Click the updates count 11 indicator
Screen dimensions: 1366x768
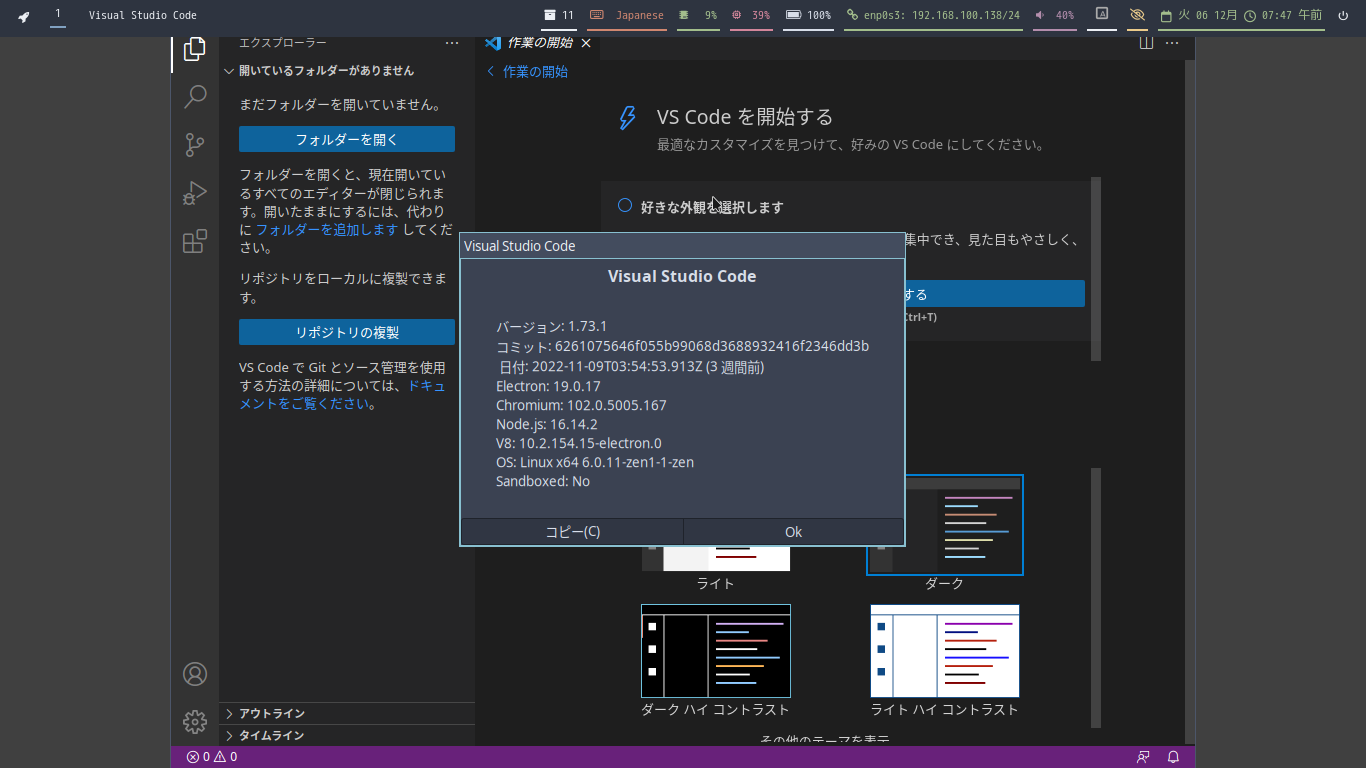(559, 15)
